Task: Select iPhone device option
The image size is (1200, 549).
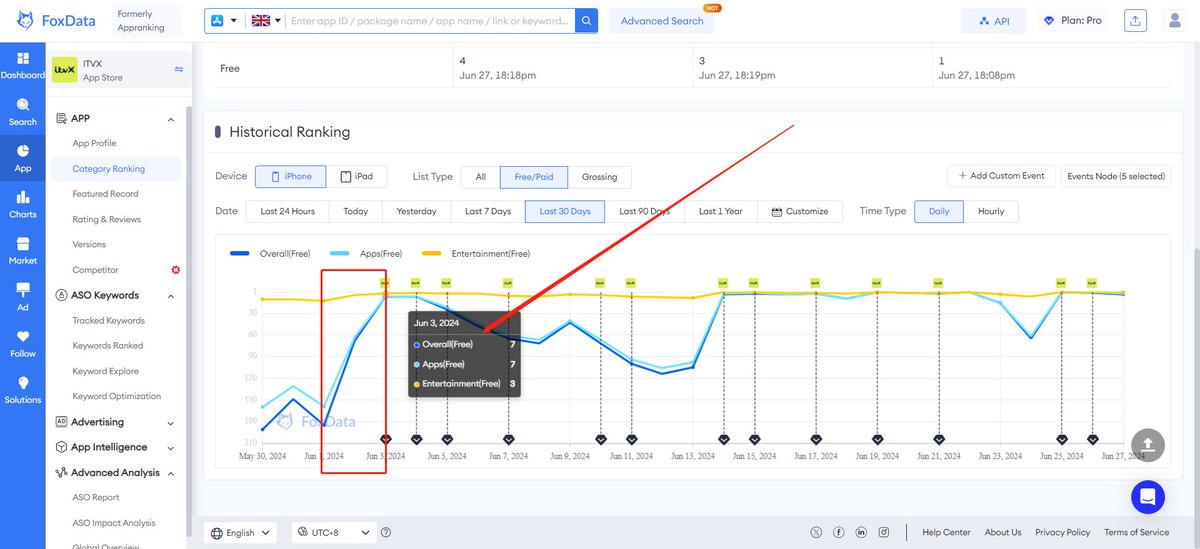Action: coord(290,177)
